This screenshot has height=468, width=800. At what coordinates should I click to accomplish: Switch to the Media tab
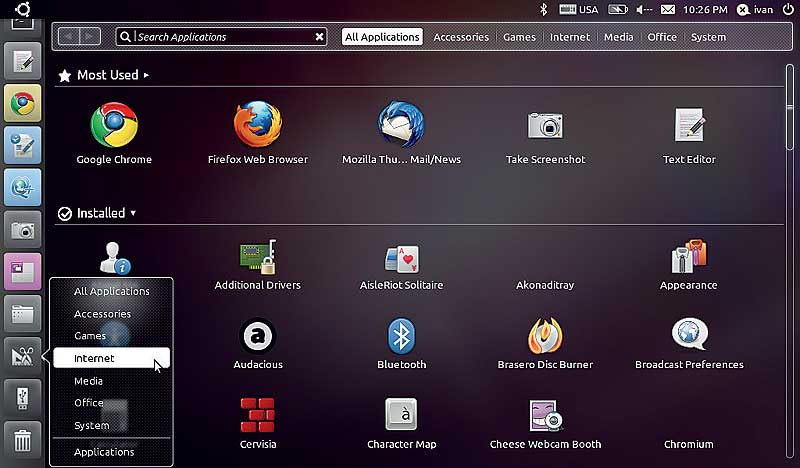[618, 37]
